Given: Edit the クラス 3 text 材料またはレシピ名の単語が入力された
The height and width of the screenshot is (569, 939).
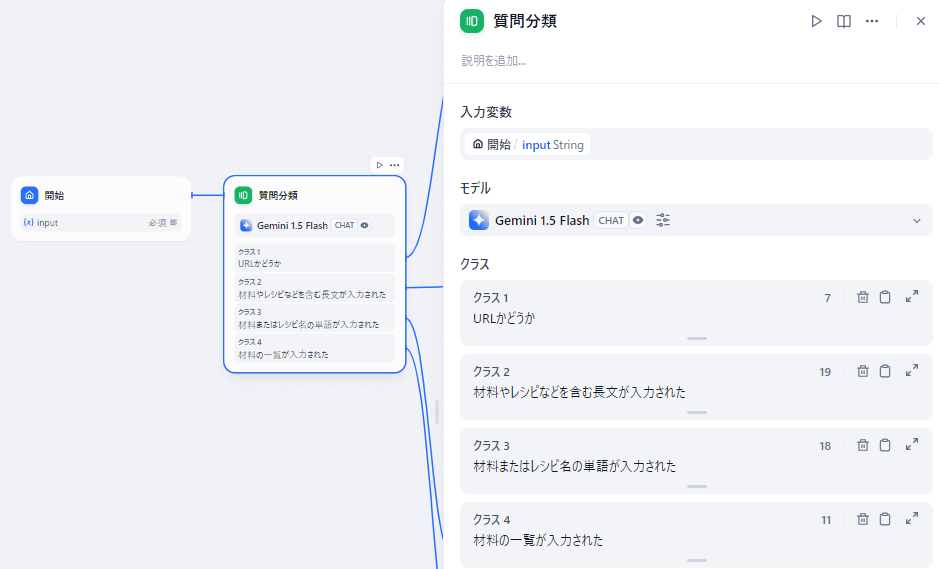Looking at the screenshot, I should 574,466.
